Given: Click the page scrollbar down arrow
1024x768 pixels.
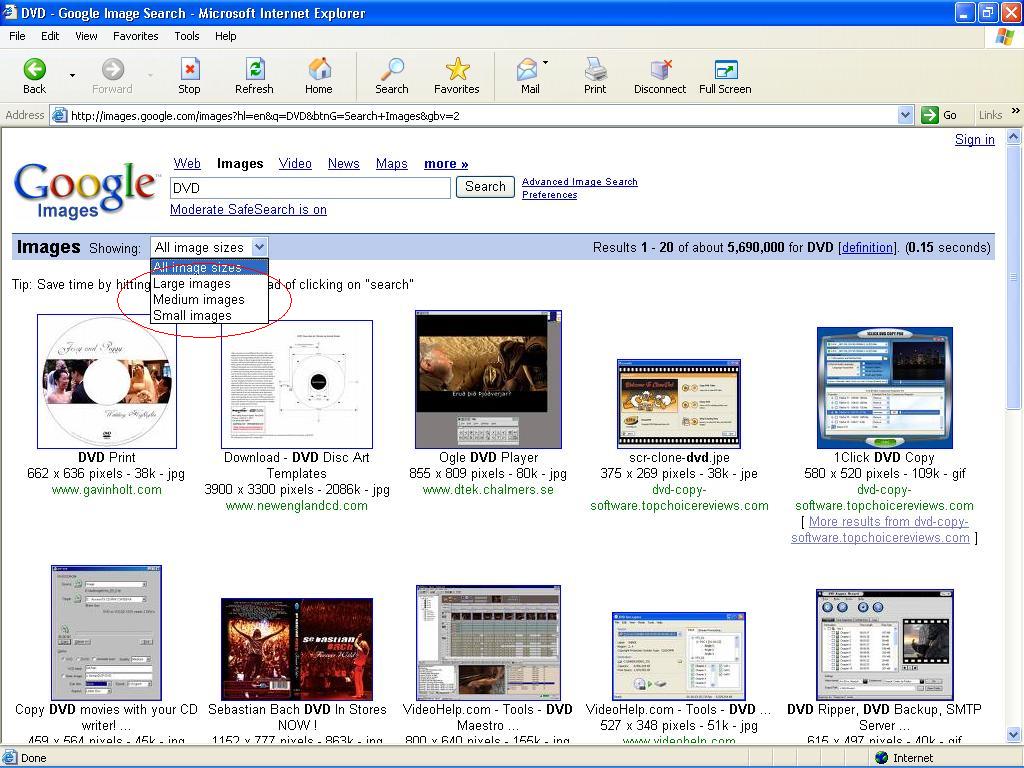Looking at the screenshot, I should point(1014,735).
